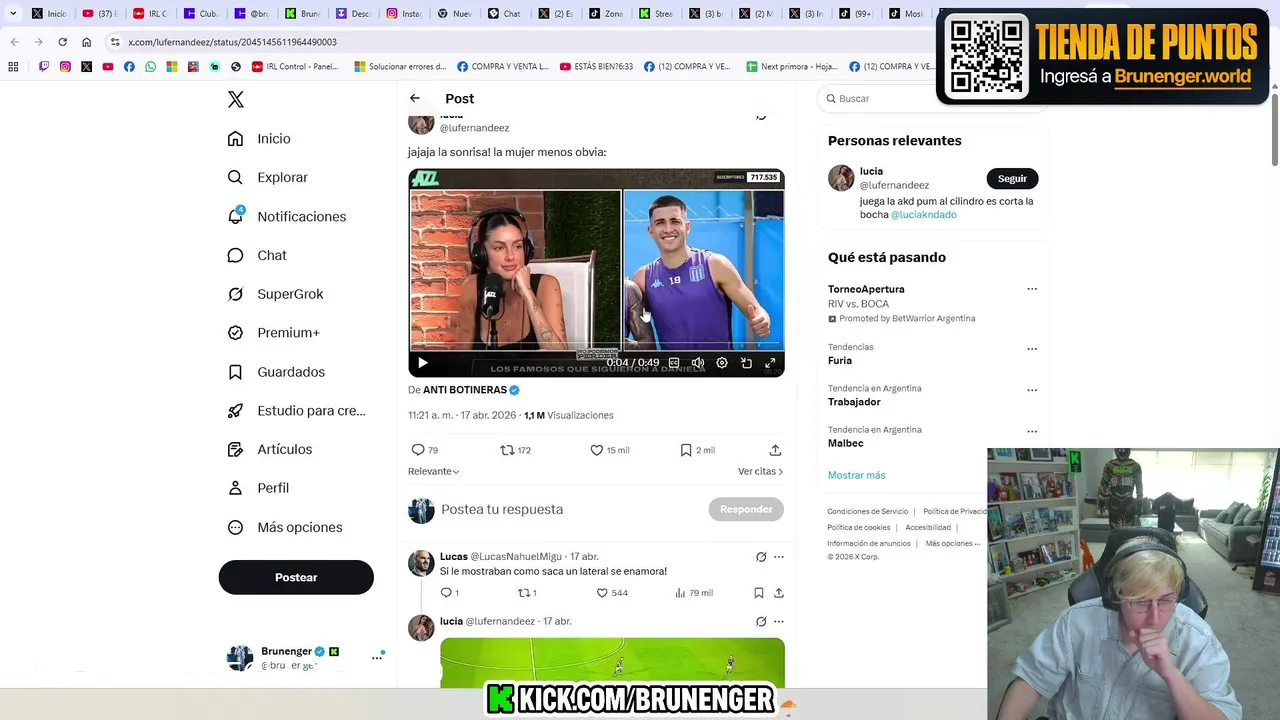The width and height of the screenshot is (1280, 720).
Task: Open SuperGrok in the sidebar
Action: pos(275,294)
